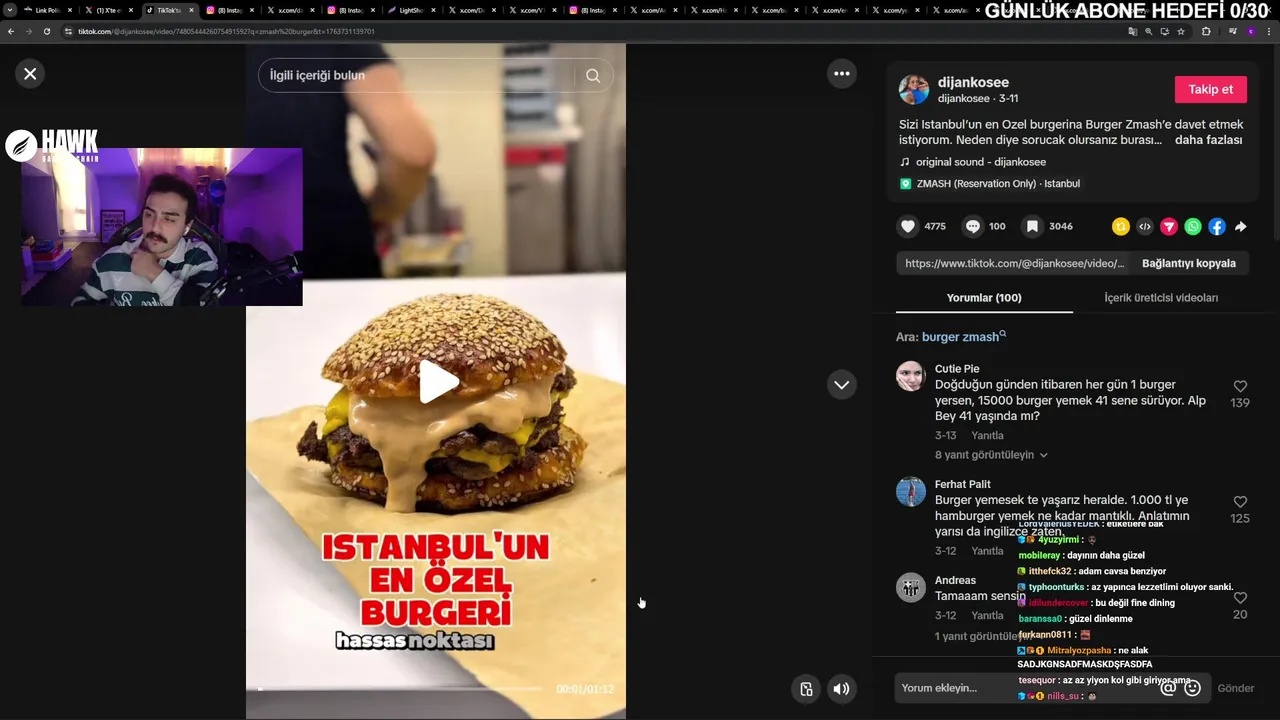1280x720 pixels.
Task: Click Ferhat Palit commenter name
Action: tap(963, 484)
